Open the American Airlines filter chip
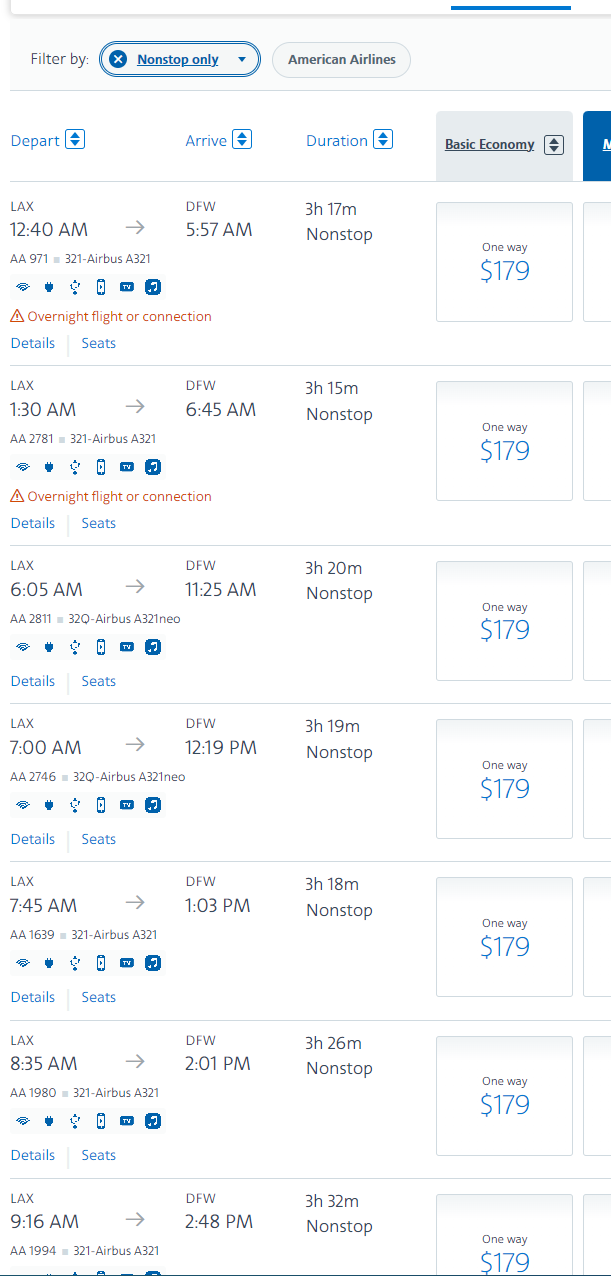This screenshot has width=611, height=1276. (x=342, y=60)
